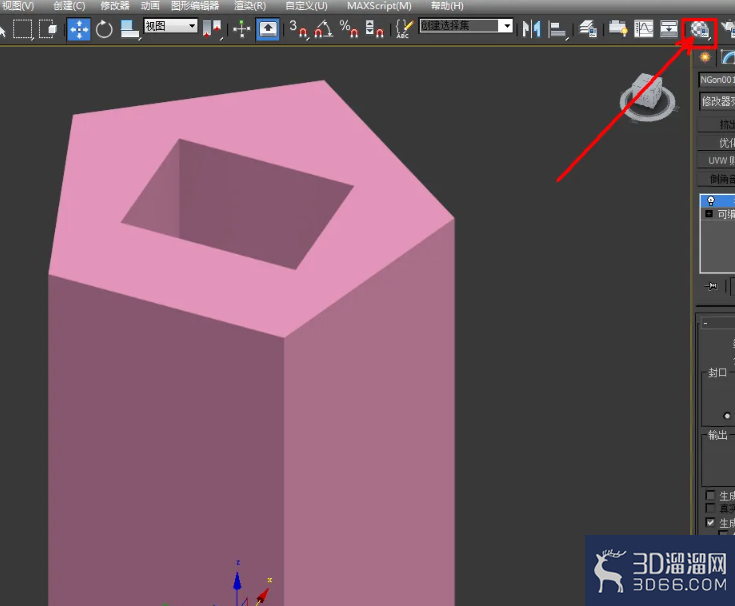Click the 倒角 modifier button

coord(716,179)
